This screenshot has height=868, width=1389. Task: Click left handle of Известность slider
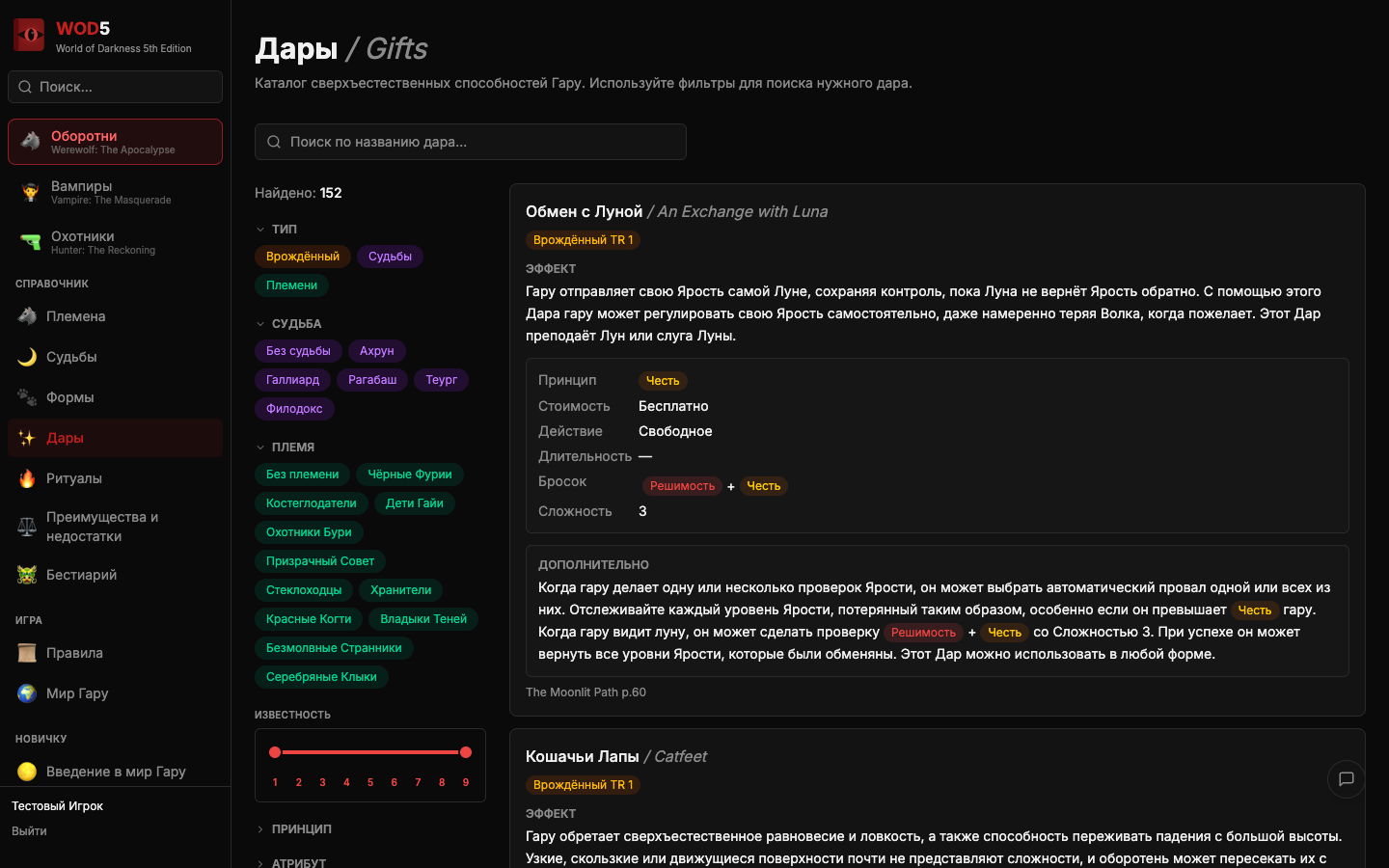(x=275, y=752)
